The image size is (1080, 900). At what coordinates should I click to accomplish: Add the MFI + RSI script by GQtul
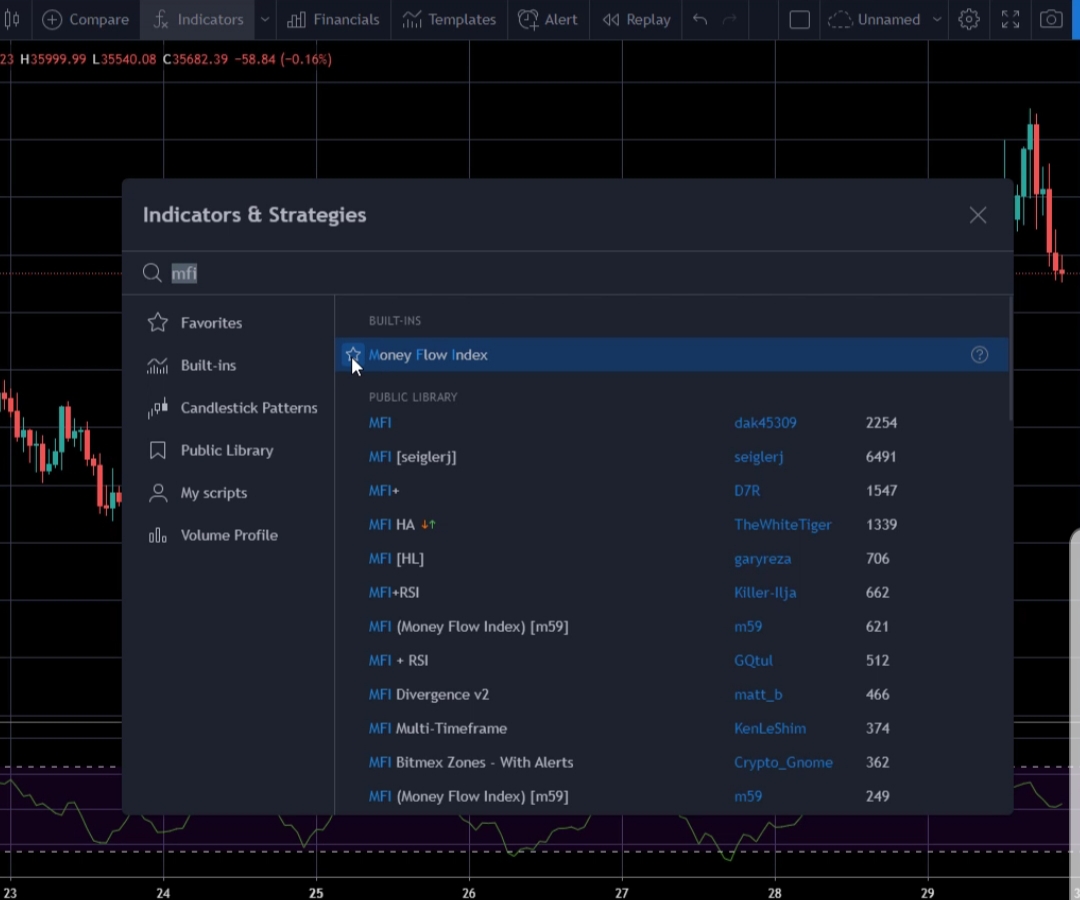pyautogui.click(x=398, y=660)
